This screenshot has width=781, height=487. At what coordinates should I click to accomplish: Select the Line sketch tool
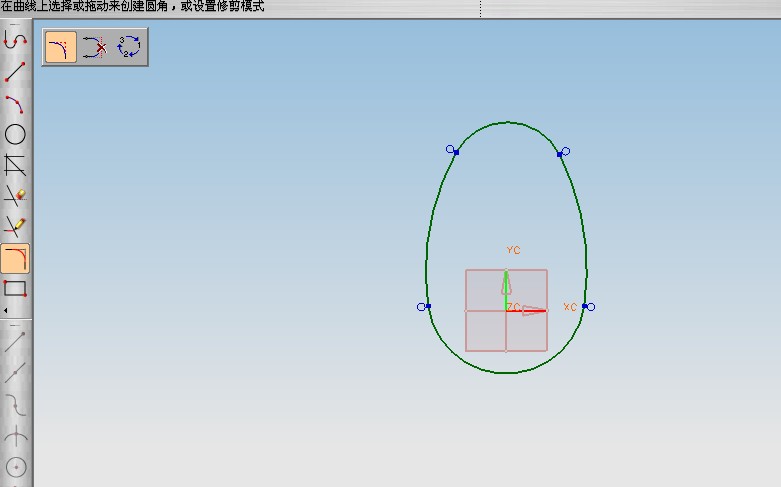point(15,72)
